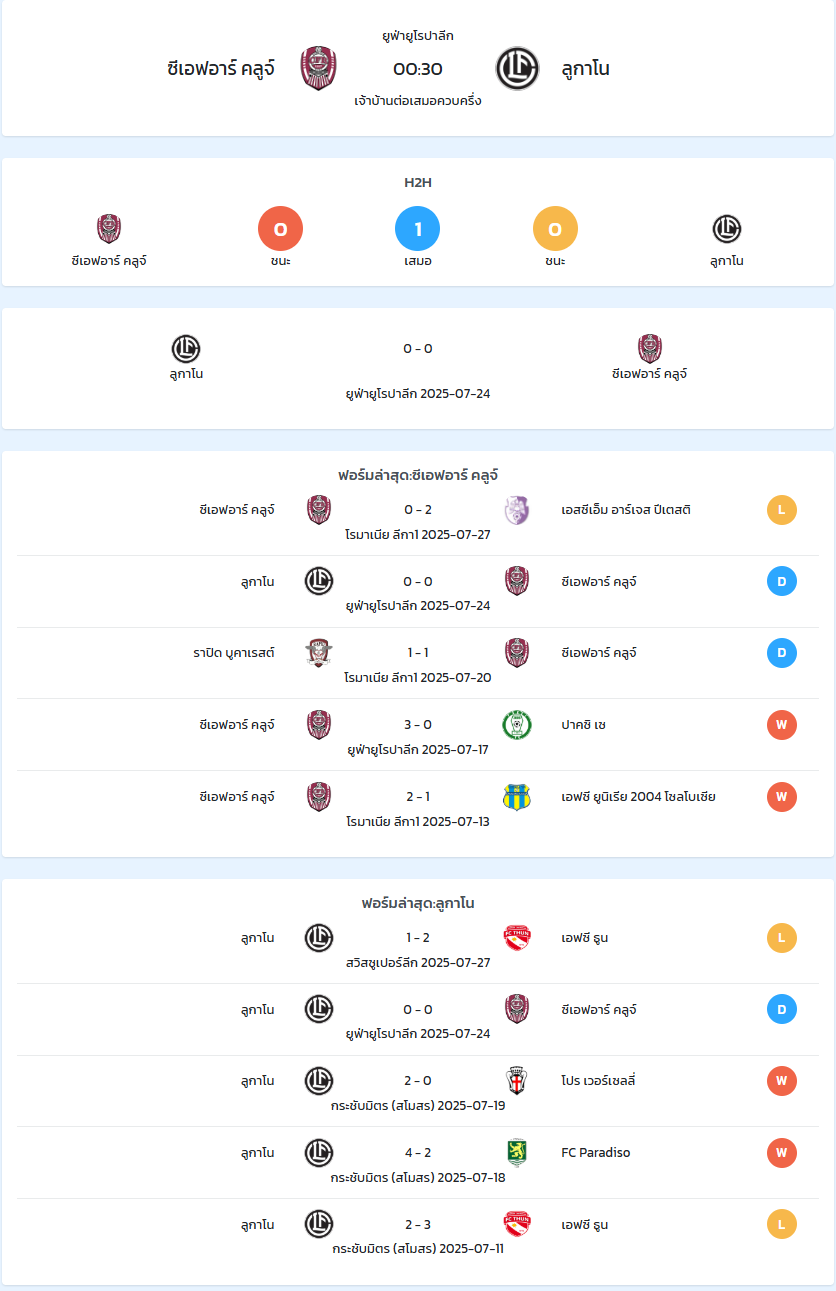Viewport: 836px width, 1291px height.
Task: Click the Rapid Bucuresti team crest
Action: (x=319, y=653)
